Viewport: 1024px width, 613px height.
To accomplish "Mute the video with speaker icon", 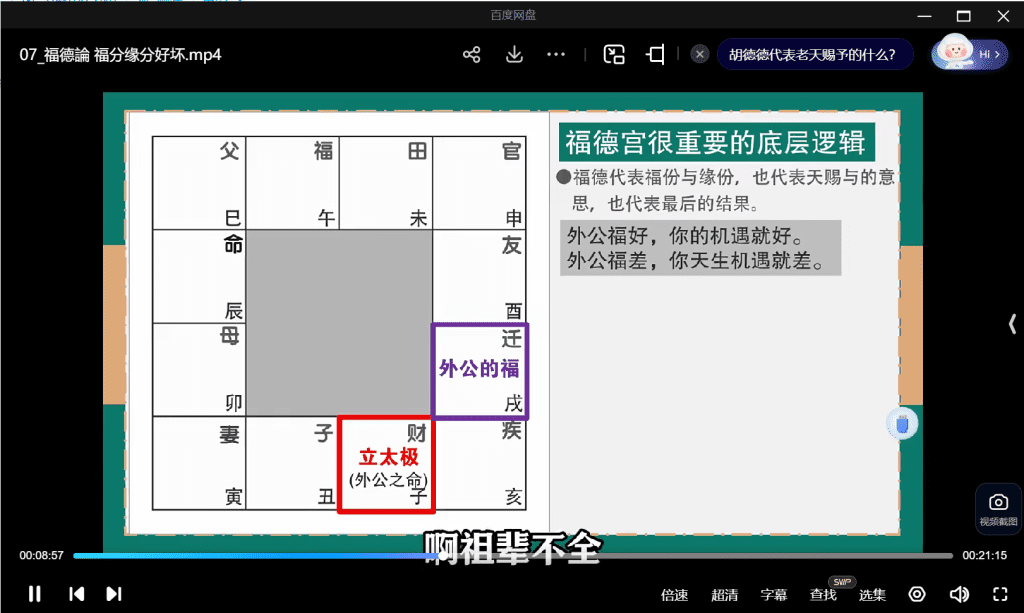I will click(x=958, y=595).
